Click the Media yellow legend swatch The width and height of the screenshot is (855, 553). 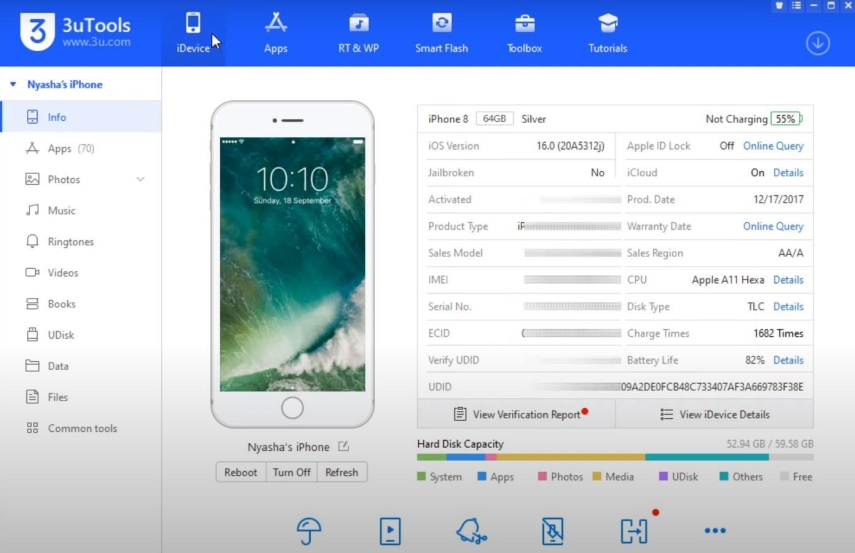point(597,476)
